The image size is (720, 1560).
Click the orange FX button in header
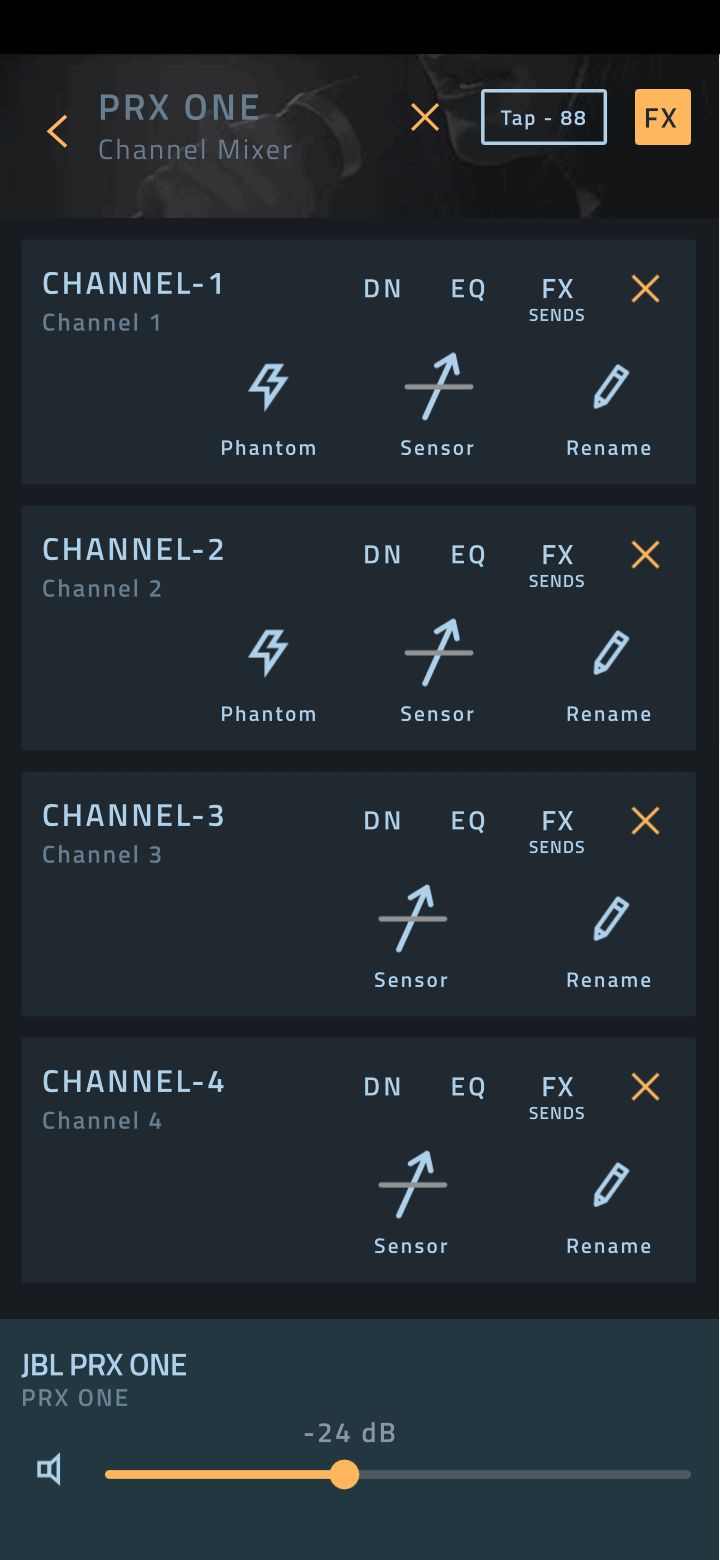tap(662, 118)
